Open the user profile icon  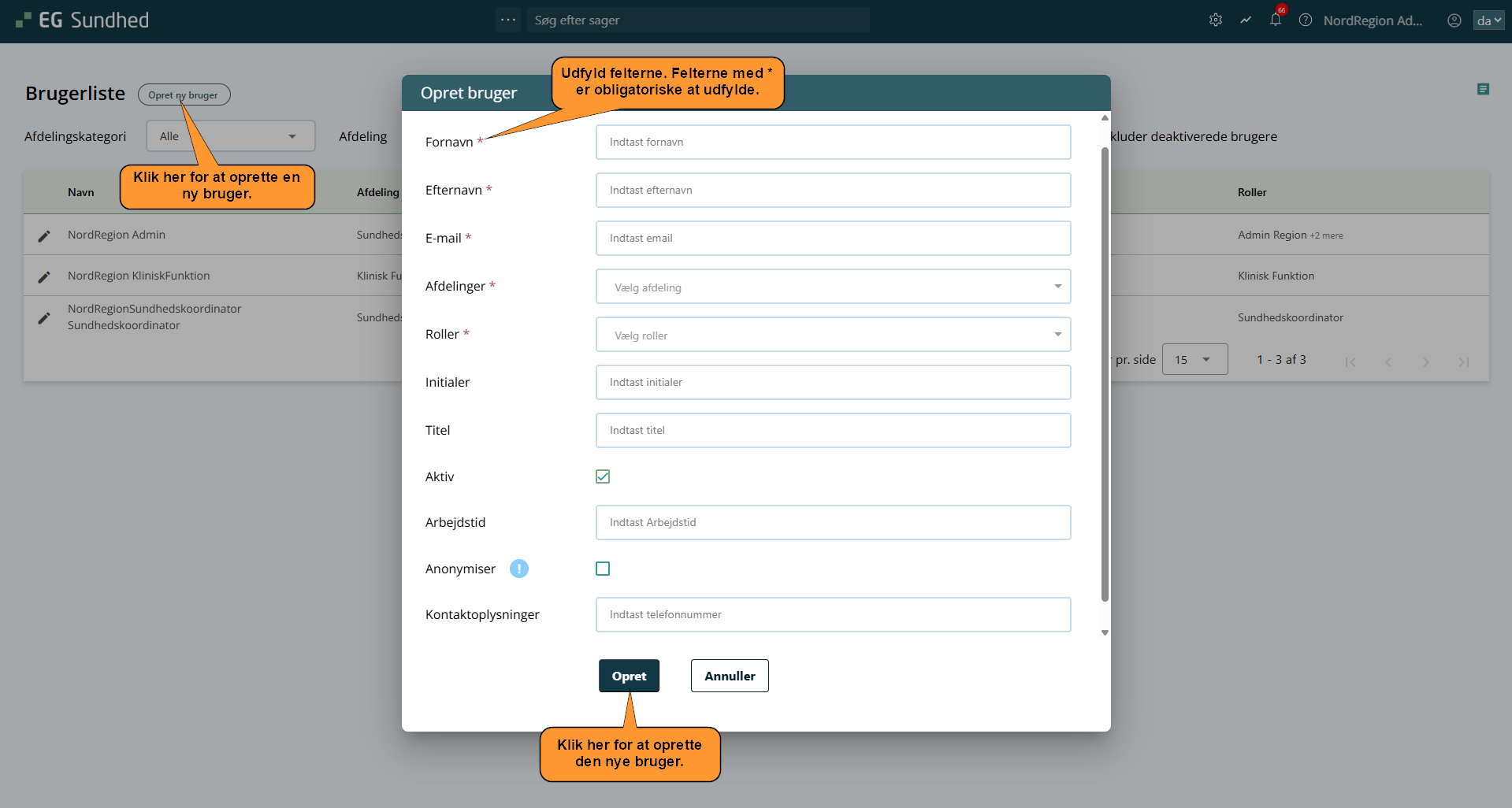1454,20
